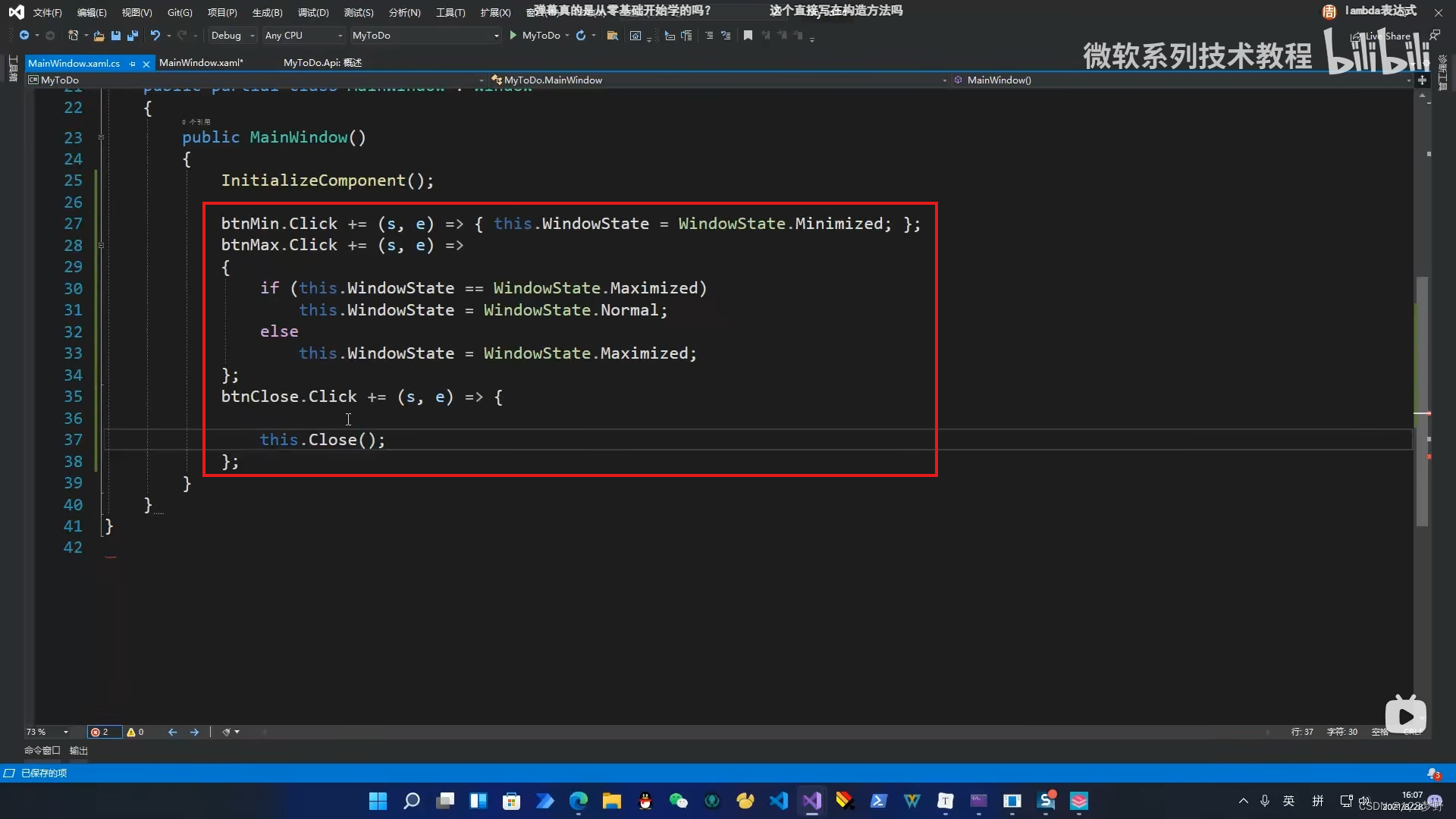Switch to MainWindow.xaml* tab

tap(201, 63)
